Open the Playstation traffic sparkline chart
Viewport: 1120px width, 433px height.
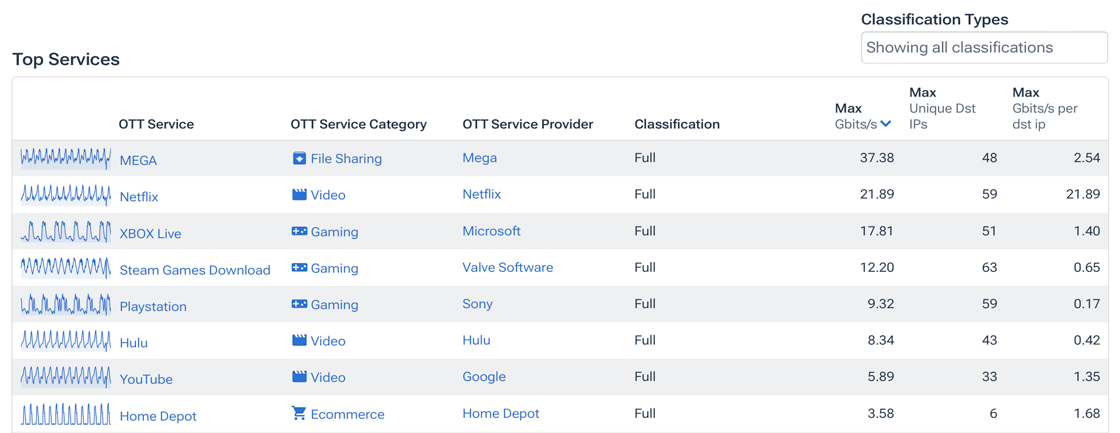click(66, 304)
